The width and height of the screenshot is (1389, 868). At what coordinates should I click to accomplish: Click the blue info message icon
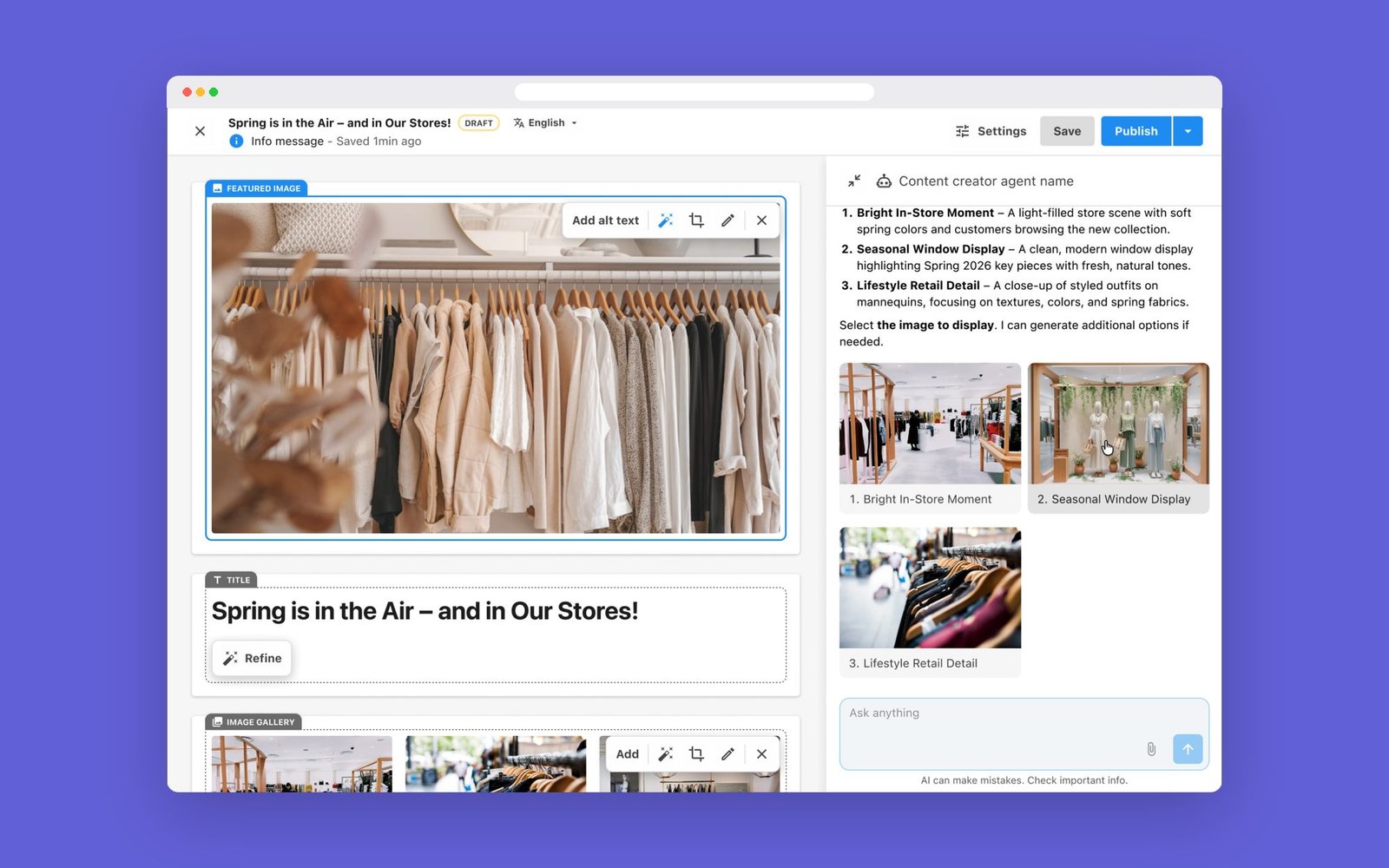tap(236, 141)
